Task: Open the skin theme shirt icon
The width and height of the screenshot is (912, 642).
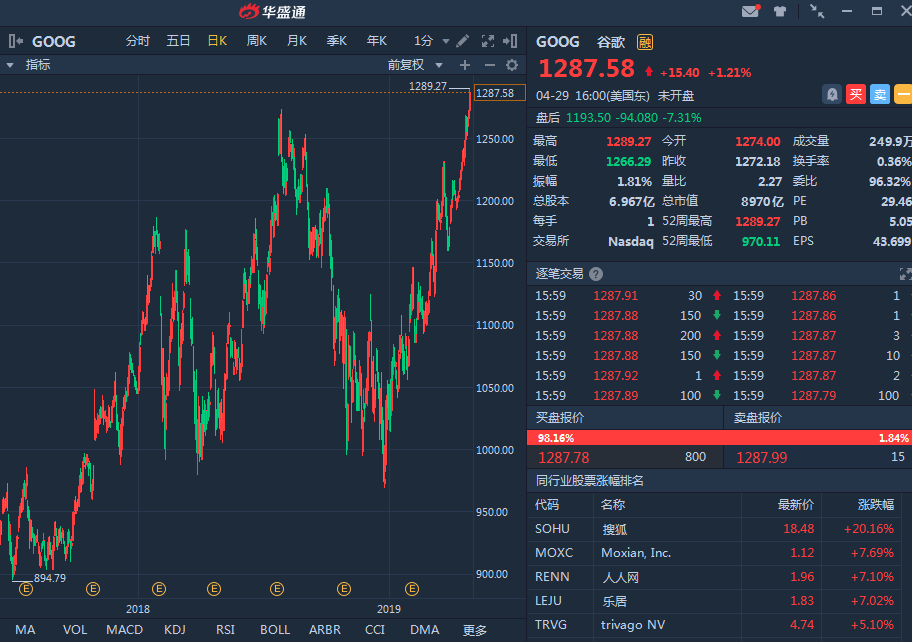Action: click(781, 12)
